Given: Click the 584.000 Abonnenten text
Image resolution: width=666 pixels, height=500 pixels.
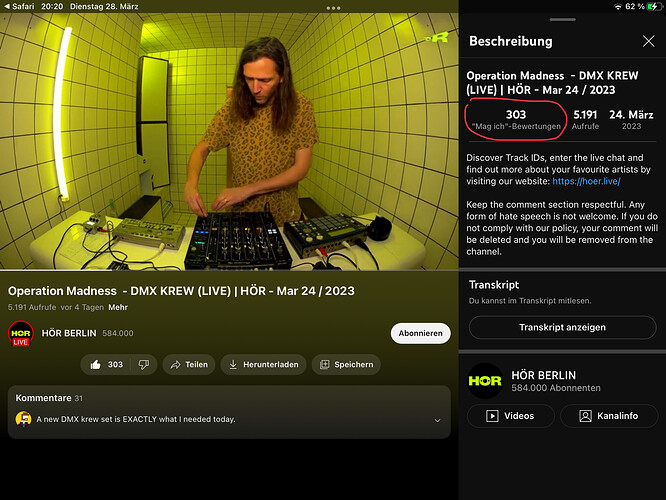Looking at the screenshot, I should click(x=556, y=388).
